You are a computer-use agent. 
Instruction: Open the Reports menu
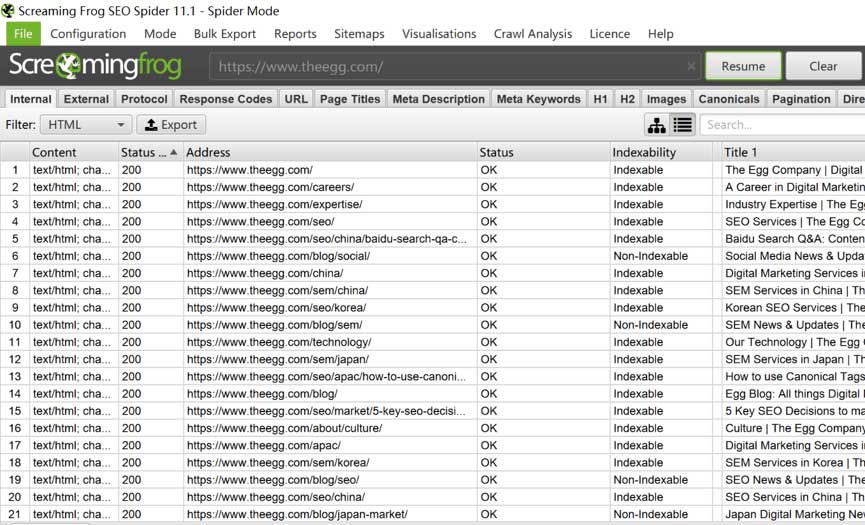[295, 34]
